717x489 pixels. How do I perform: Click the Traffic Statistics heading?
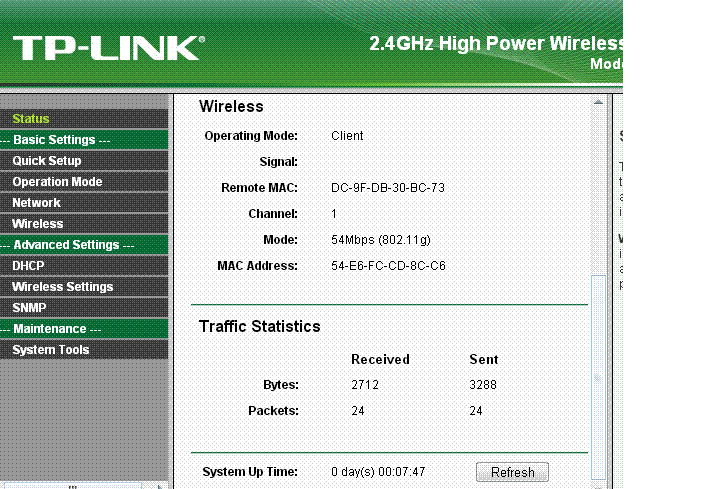(x=260, y=327)
